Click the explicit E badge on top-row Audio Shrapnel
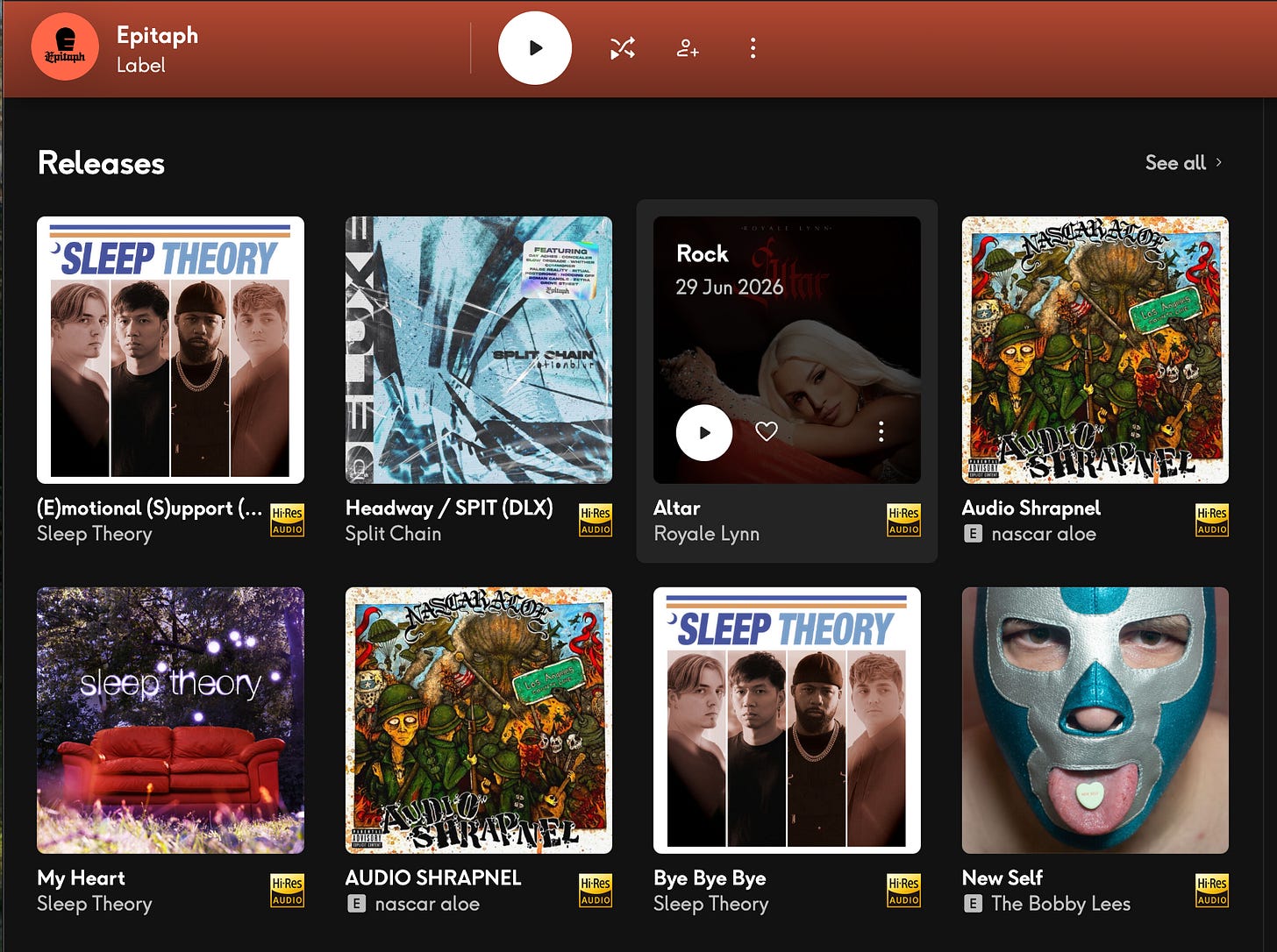 pos(973,534)
